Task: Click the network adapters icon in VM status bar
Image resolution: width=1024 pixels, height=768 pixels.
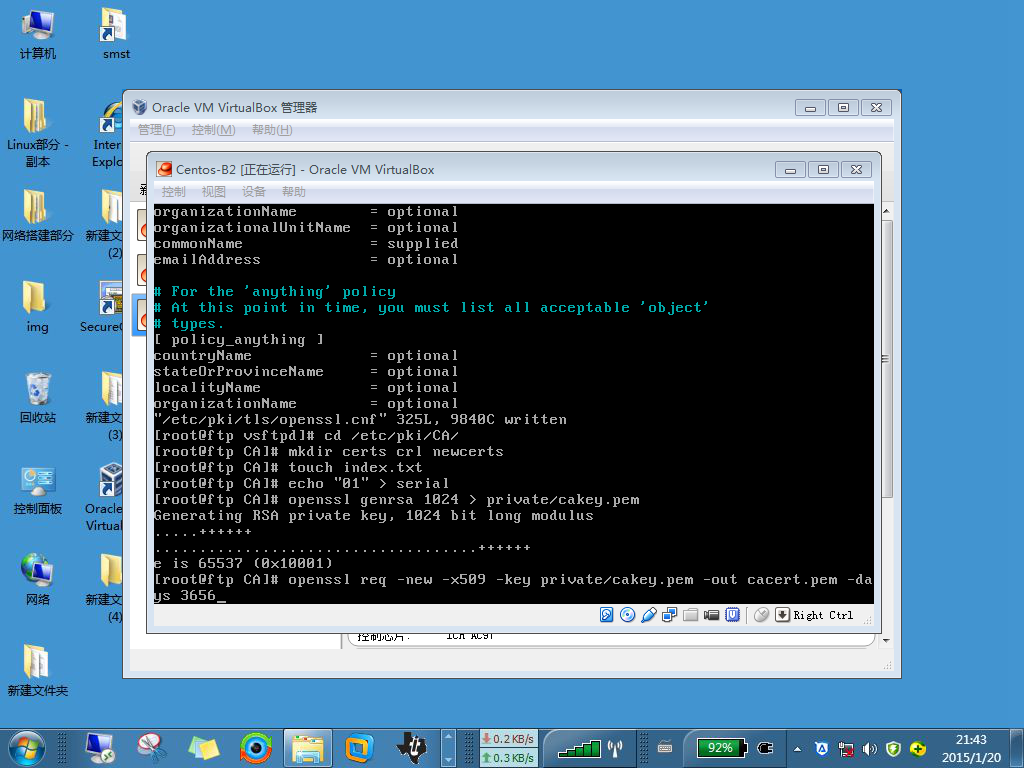Action: [x=669, y=615]
